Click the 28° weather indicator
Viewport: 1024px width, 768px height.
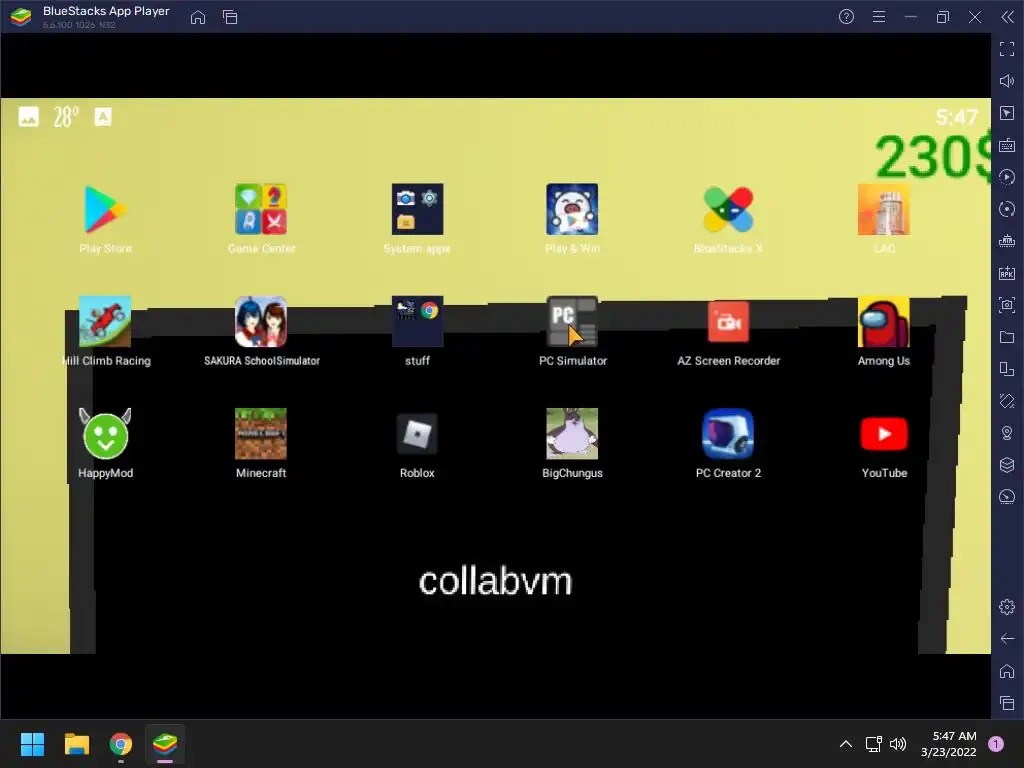(66, 117)
